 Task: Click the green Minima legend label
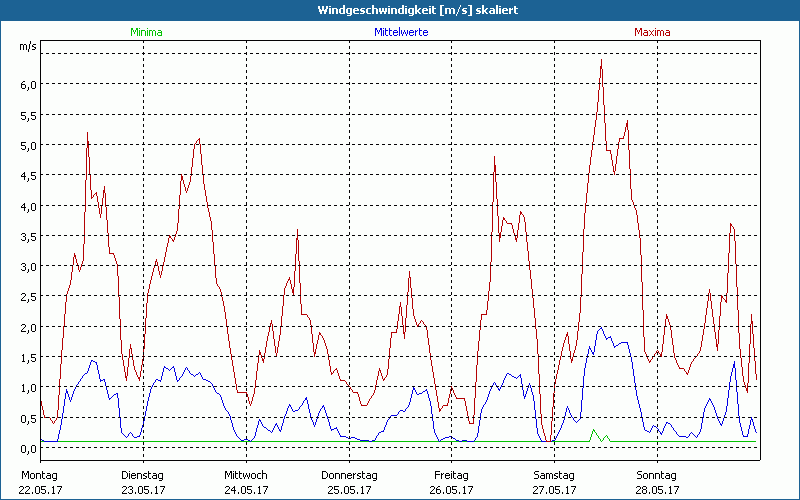(145, 32)
